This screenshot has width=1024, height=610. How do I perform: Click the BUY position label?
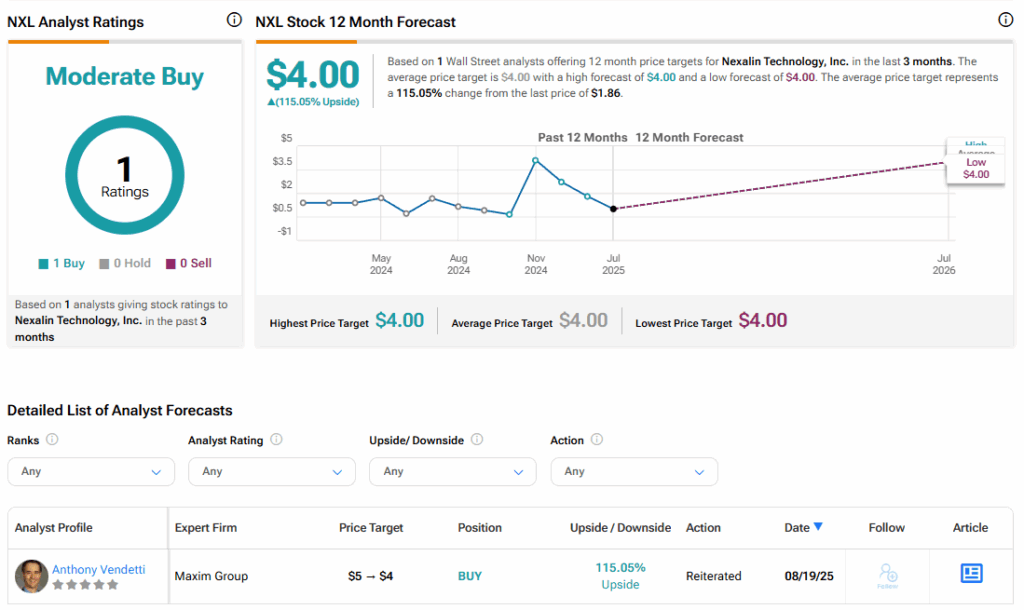[x=470, y=576]
